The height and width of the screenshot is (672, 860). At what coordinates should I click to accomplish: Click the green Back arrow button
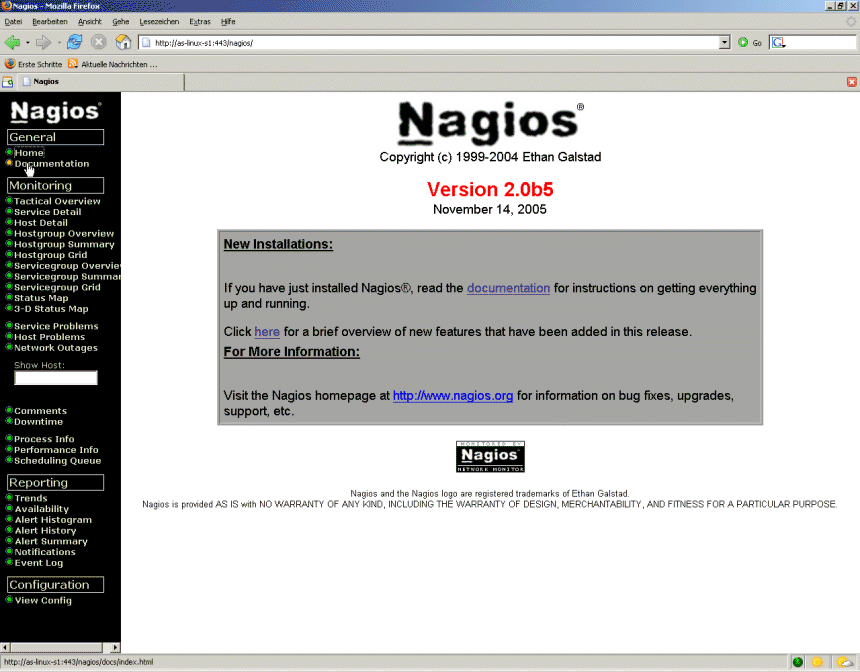12,42
